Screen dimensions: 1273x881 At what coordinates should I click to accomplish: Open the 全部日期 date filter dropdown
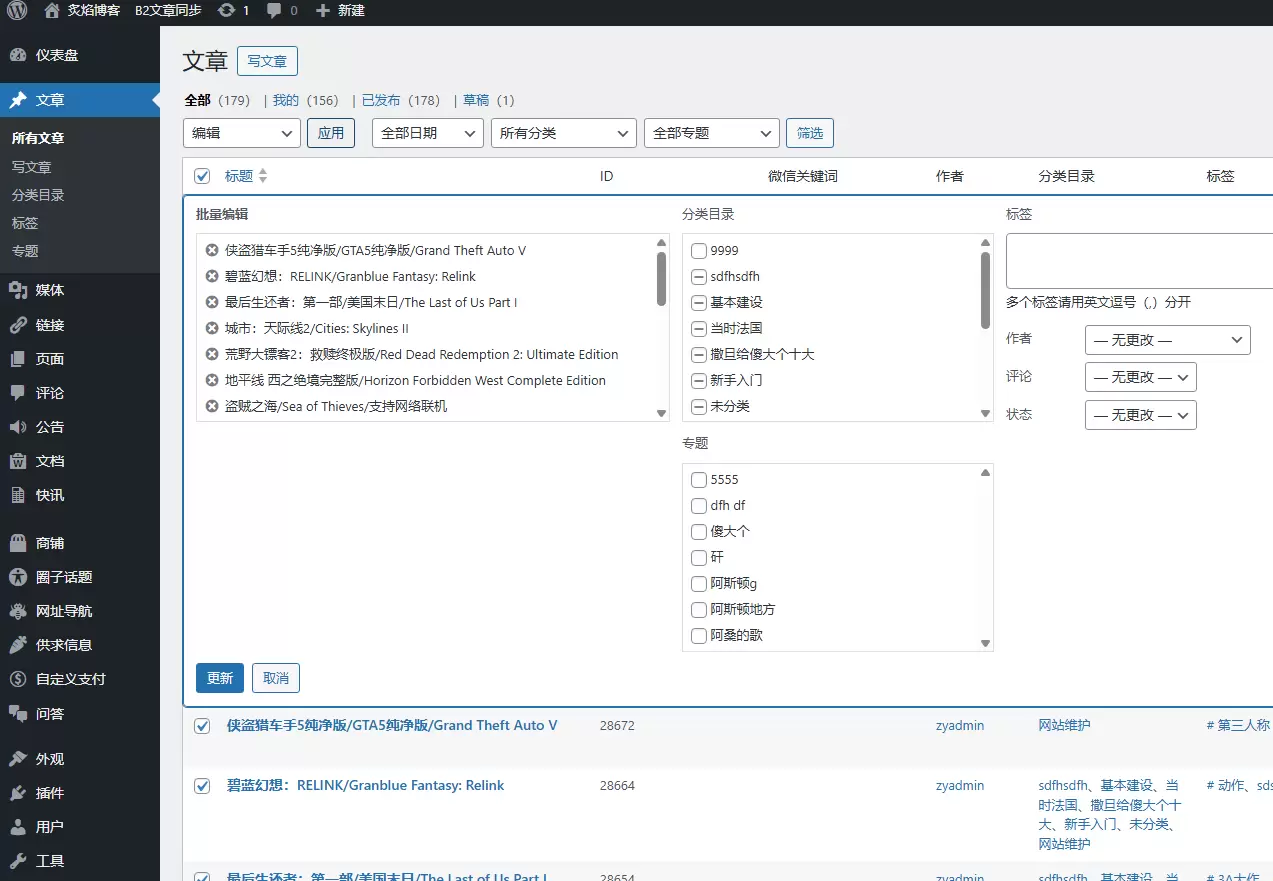coord(428,133)
